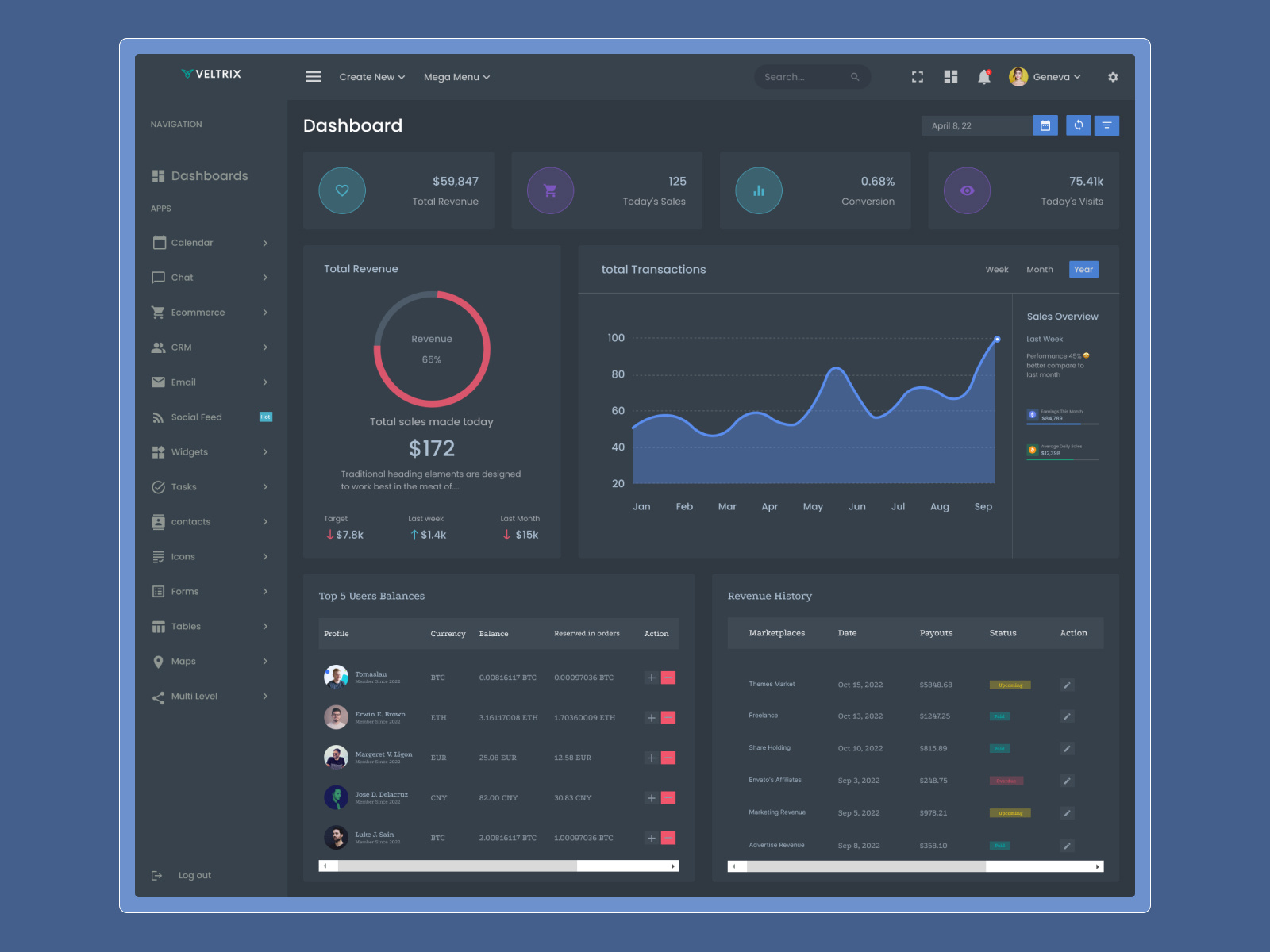Click the April 8, 22 date field
The width and height of the screenshot is (1270, 952).
click(x=977, y=125)
